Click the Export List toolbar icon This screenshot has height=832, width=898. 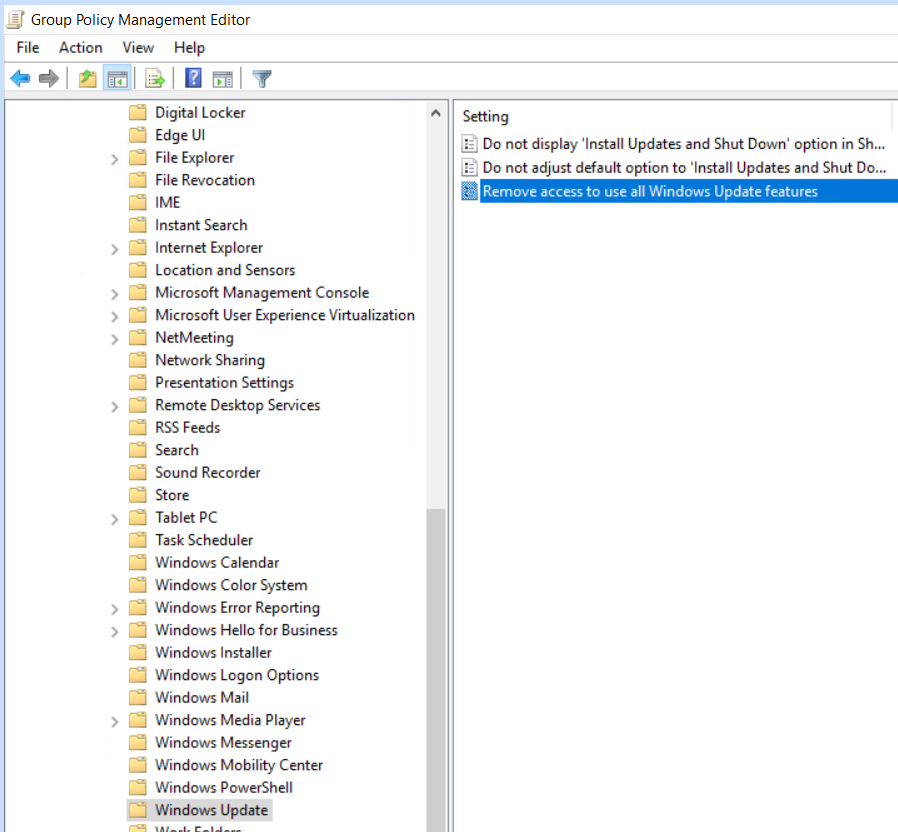coord(154,79)
